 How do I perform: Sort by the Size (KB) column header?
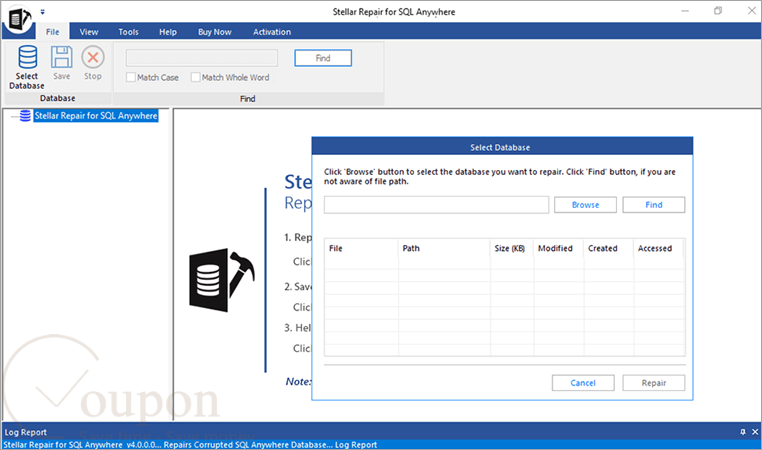tap(512, 248)
